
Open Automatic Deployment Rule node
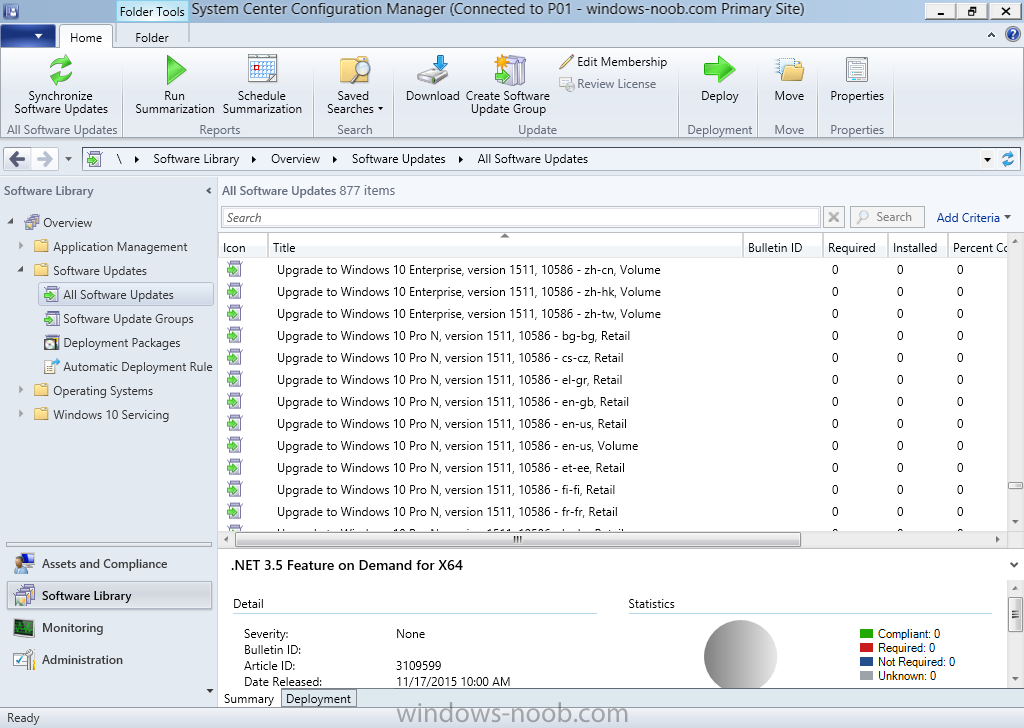click(128, 367)
